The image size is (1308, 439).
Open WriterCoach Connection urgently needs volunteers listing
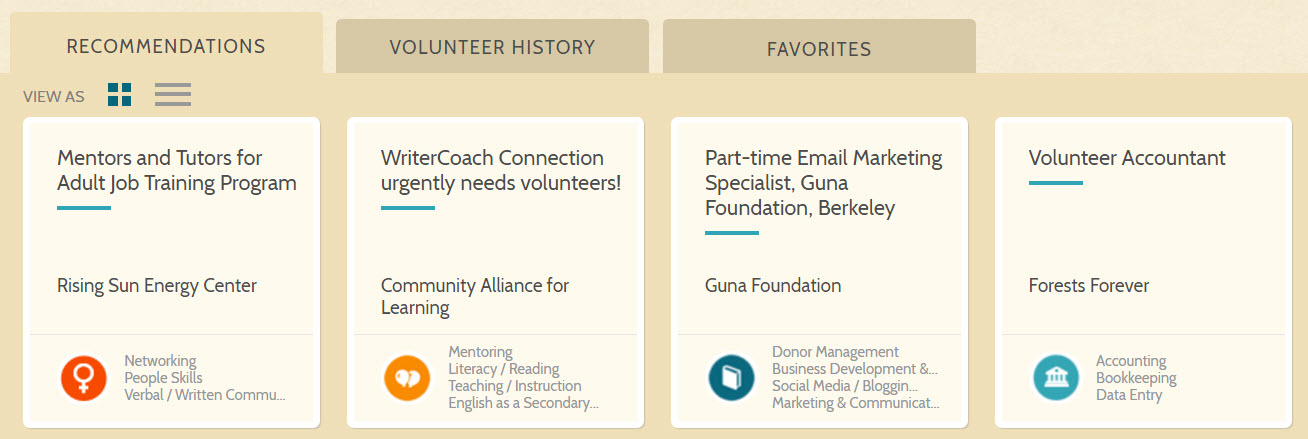click(501, 170)
